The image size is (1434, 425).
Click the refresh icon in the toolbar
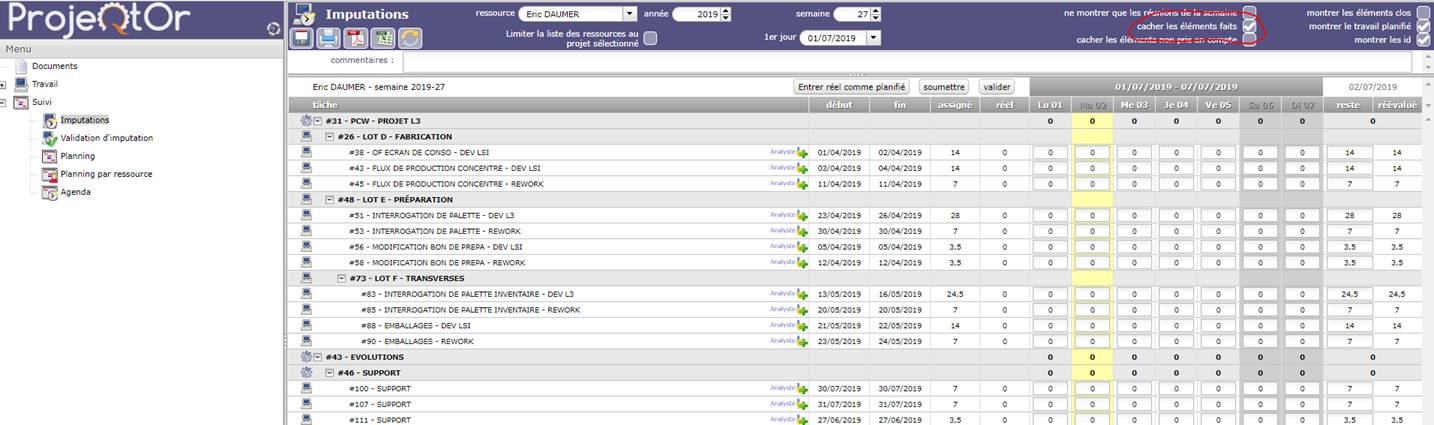pos(409,39)
